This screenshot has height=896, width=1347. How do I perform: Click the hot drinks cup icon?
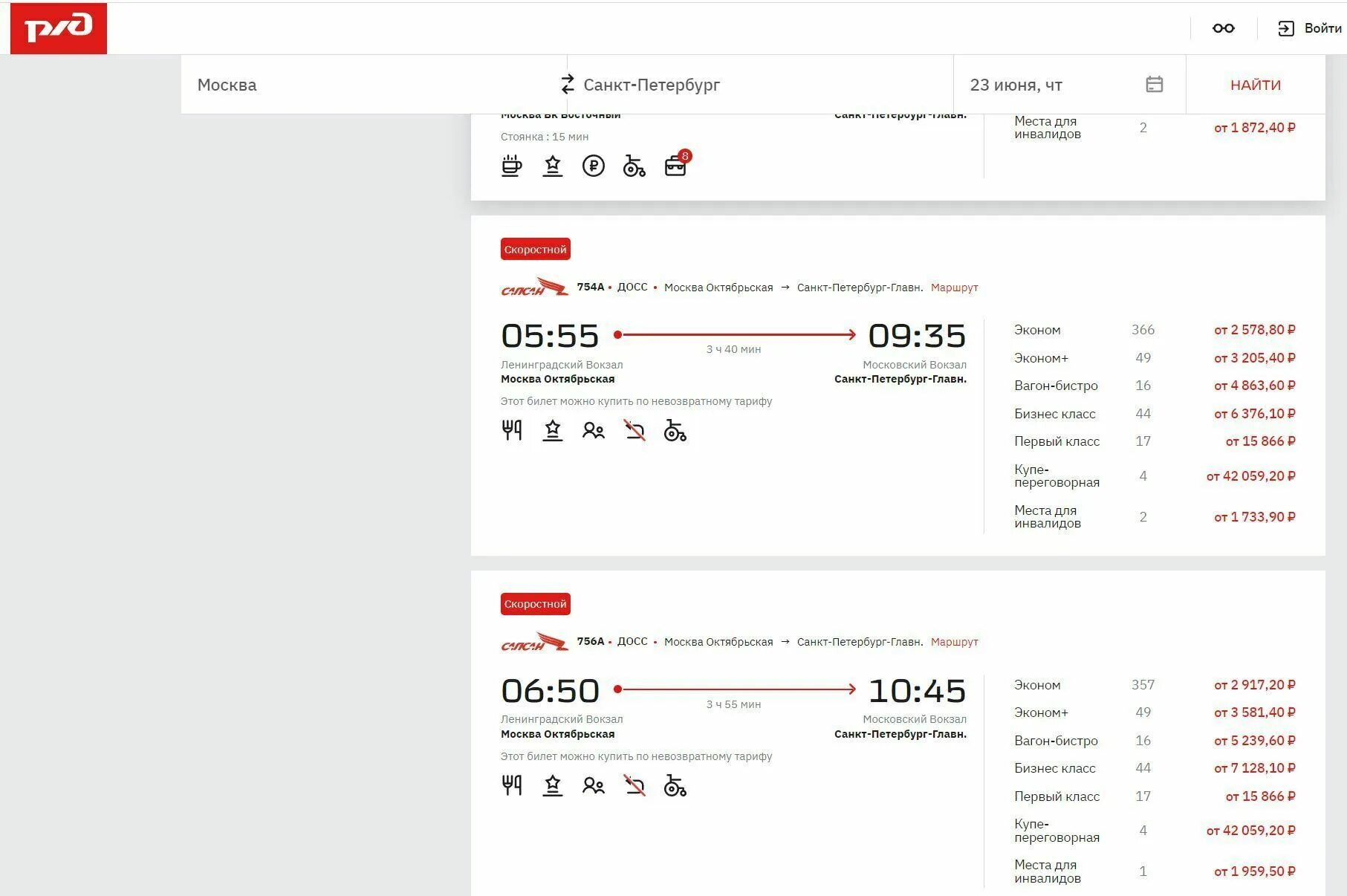tap(512, 166)
